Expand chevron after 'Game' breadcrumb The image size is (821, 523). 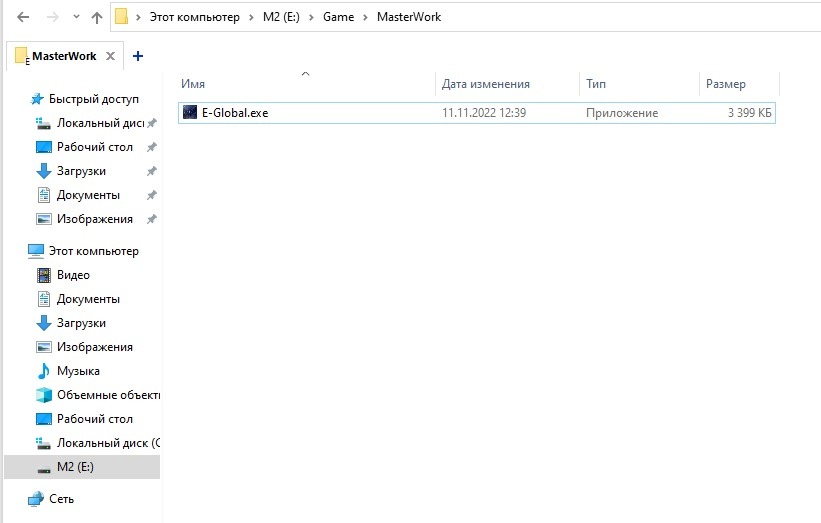365,17
